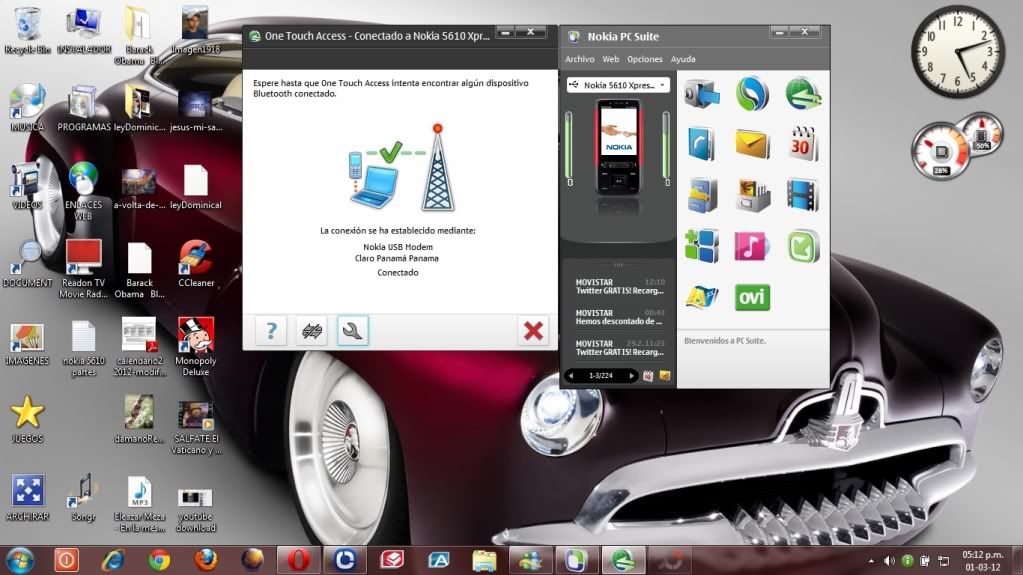Screen dimensions: 1023x575
Task: Open the Opciones menu
Action: tap(645, 59)
